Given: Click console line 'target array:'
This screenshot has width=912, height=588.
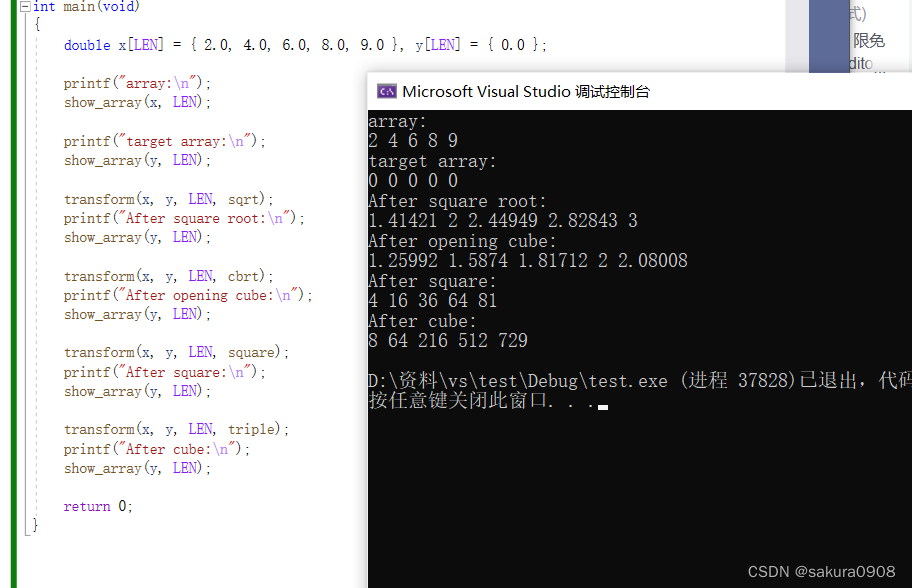Looking at the screenshot, I should click(x=432, y=161).
